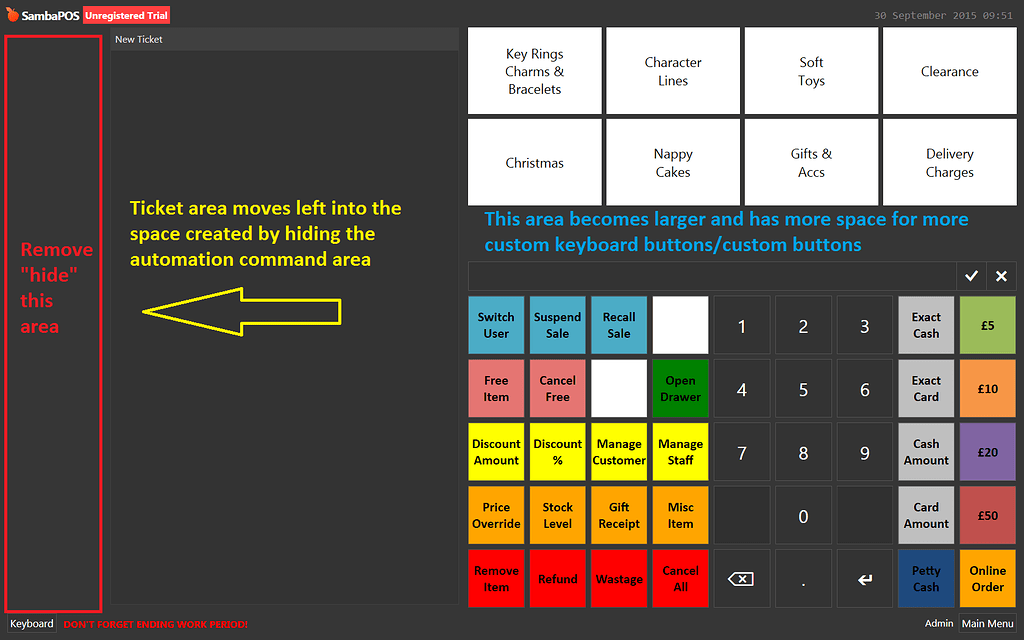Open the Clearance category
Screen dimensions: 1024x640
(x=948, y=70)
